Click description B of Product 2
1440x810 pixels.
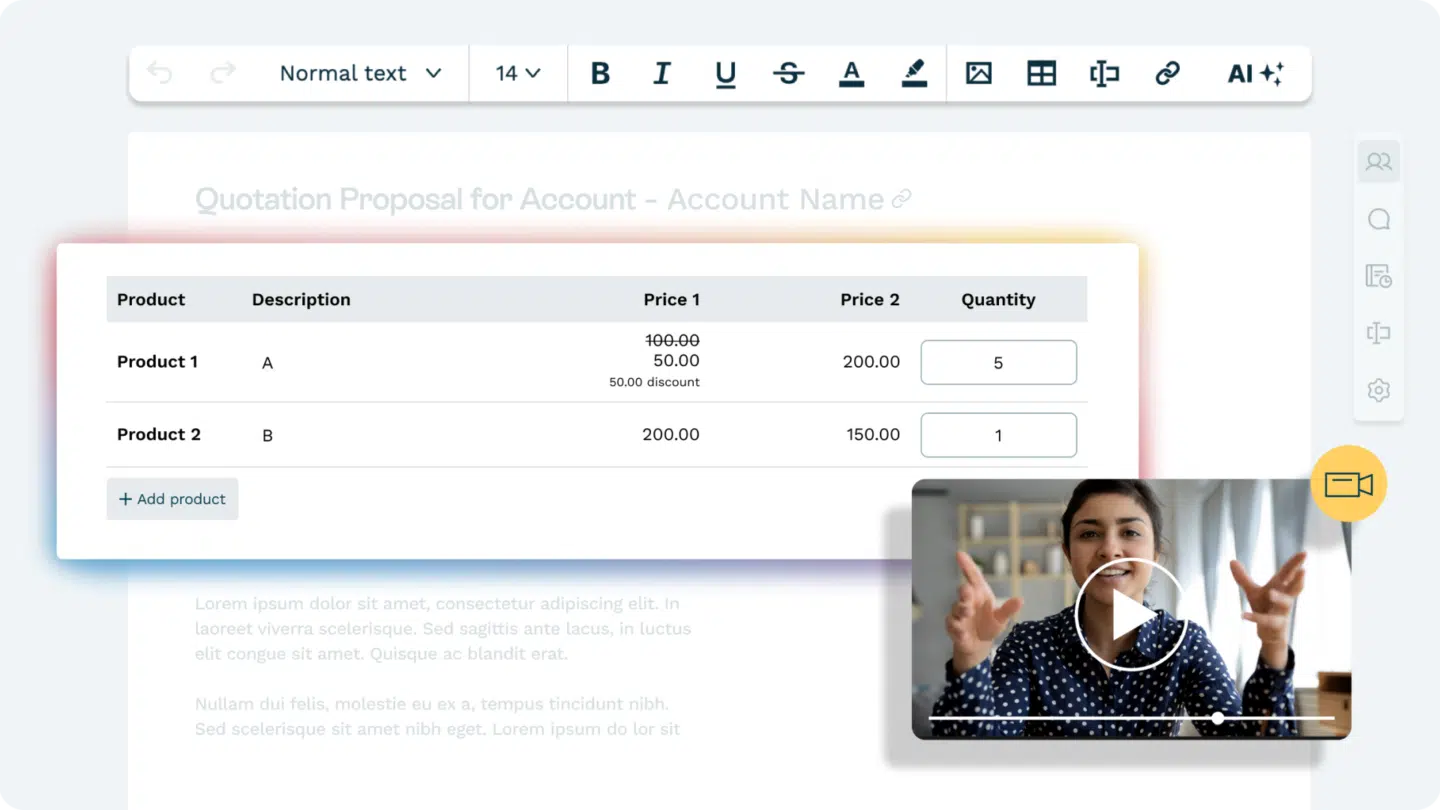point(267,436)
